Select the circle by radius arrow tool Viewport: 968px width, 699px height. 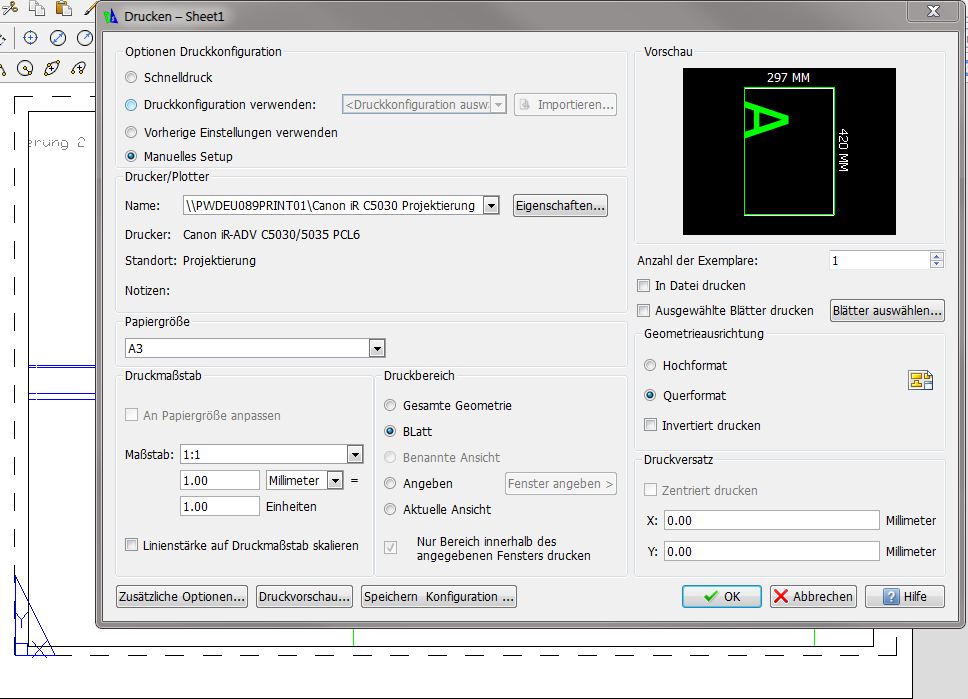point(85,38)
